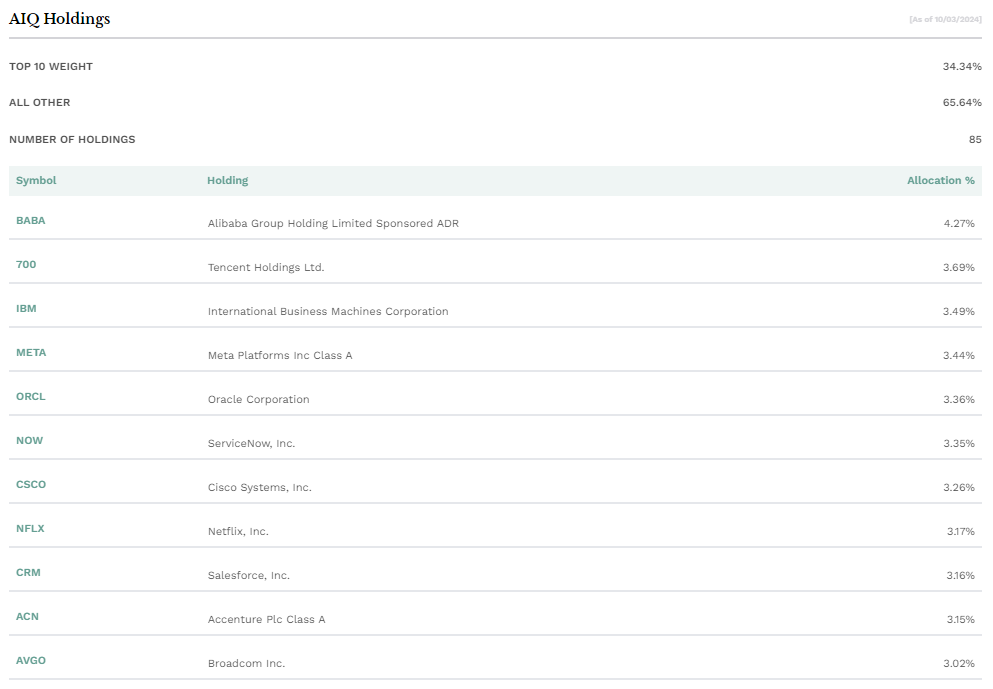Click the 3.26% allocation for Cisco
The height and width of the screenshot is (689, 993).
[959, 488]
